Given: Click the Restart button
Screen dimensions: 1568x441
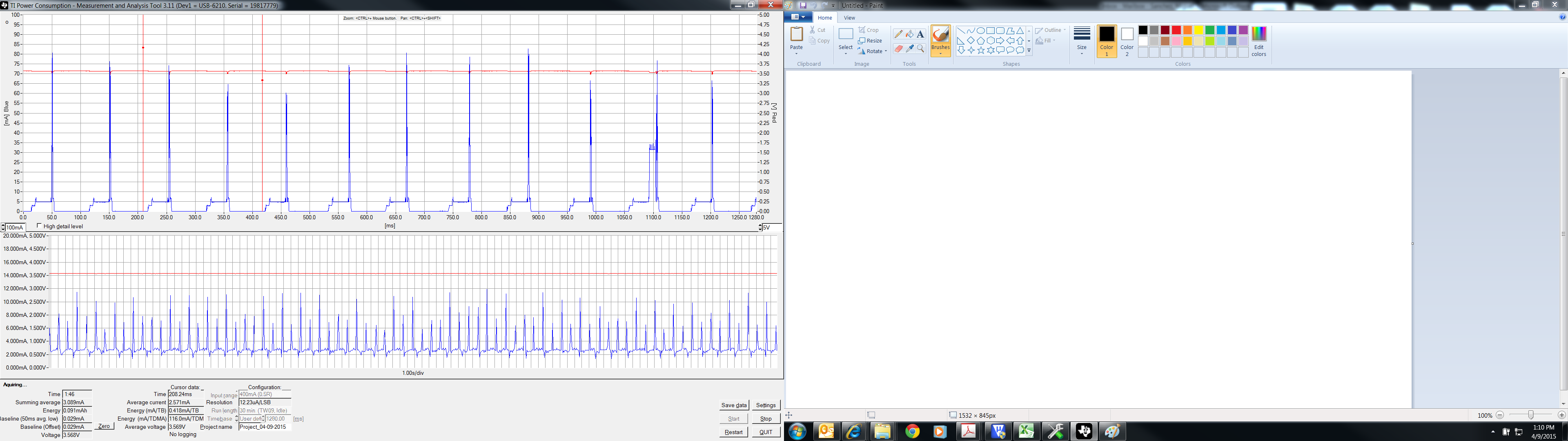Looking at the screenshot, I should 733,432.
